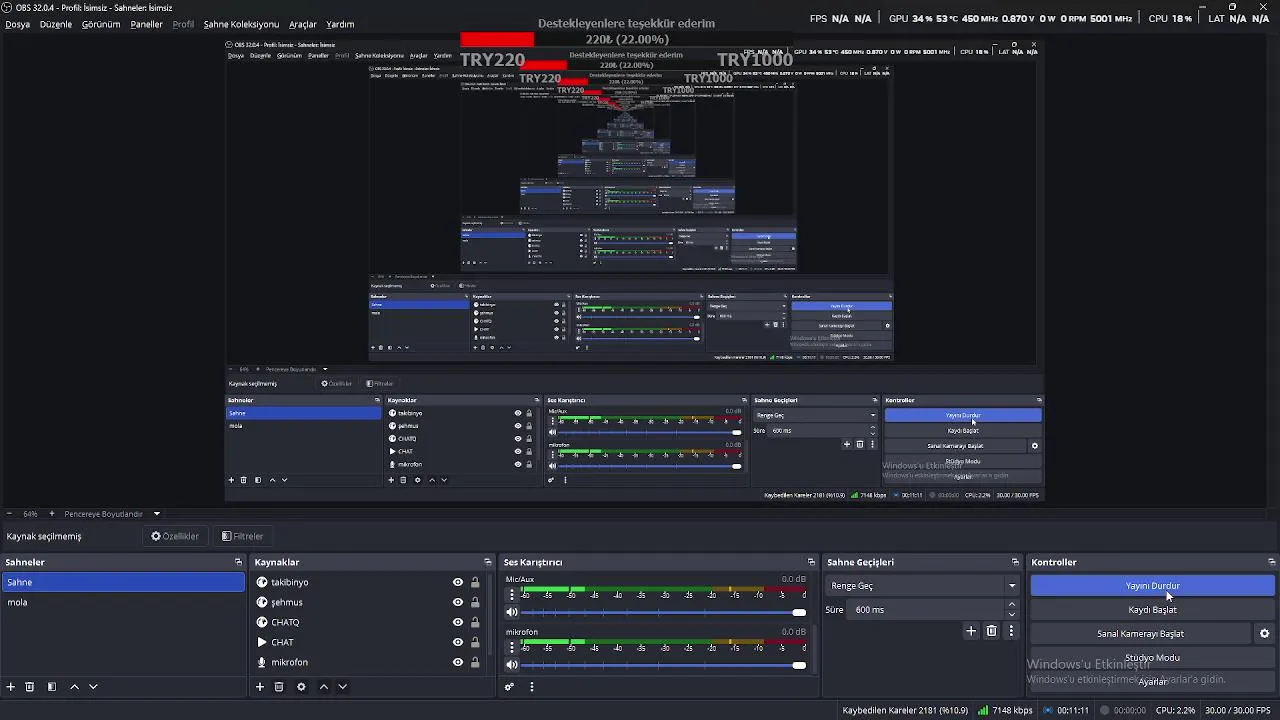Open the Sahne Koleksiyonu menu

pos(241,24)
